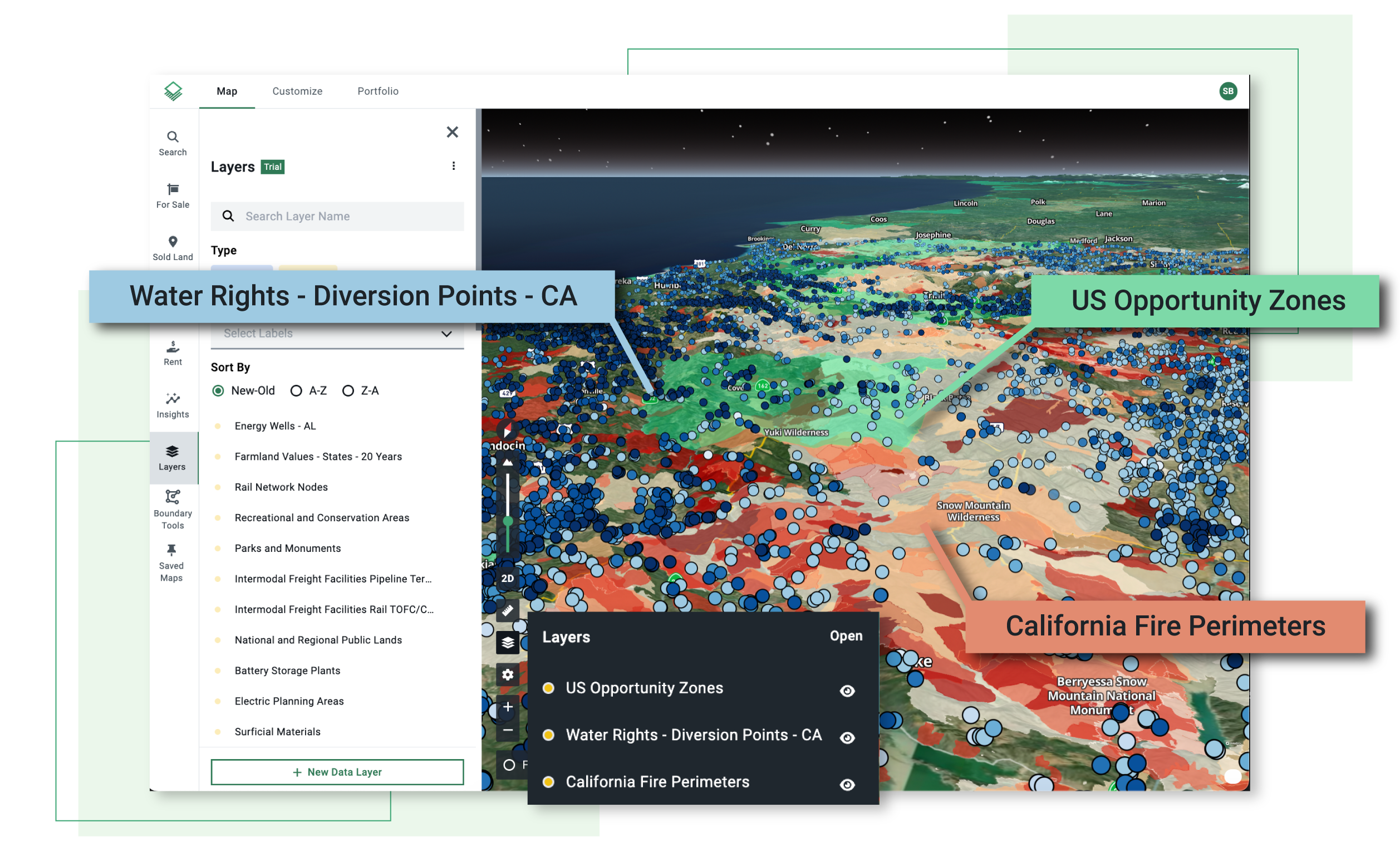Select Intermodal Freight Facilities Rail TOFC/C… layer
This screenshot has width=1400, height=866.
point(333,609)
